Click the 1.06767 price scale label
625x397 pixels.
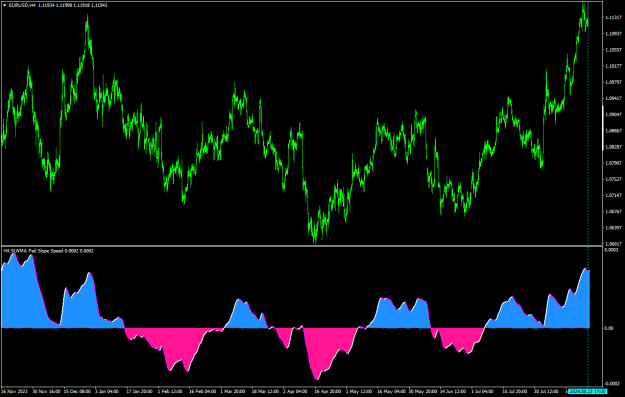coord(613,211)
